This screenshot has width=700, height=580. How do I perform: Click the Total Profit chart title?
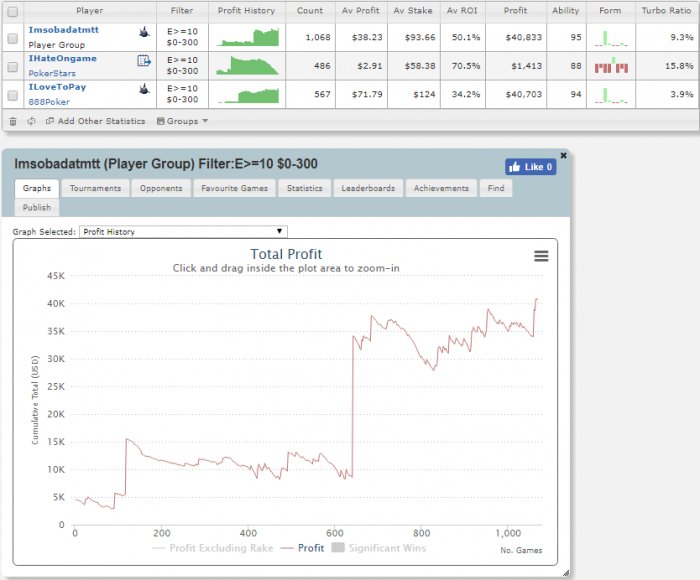[x=286, y=254]
